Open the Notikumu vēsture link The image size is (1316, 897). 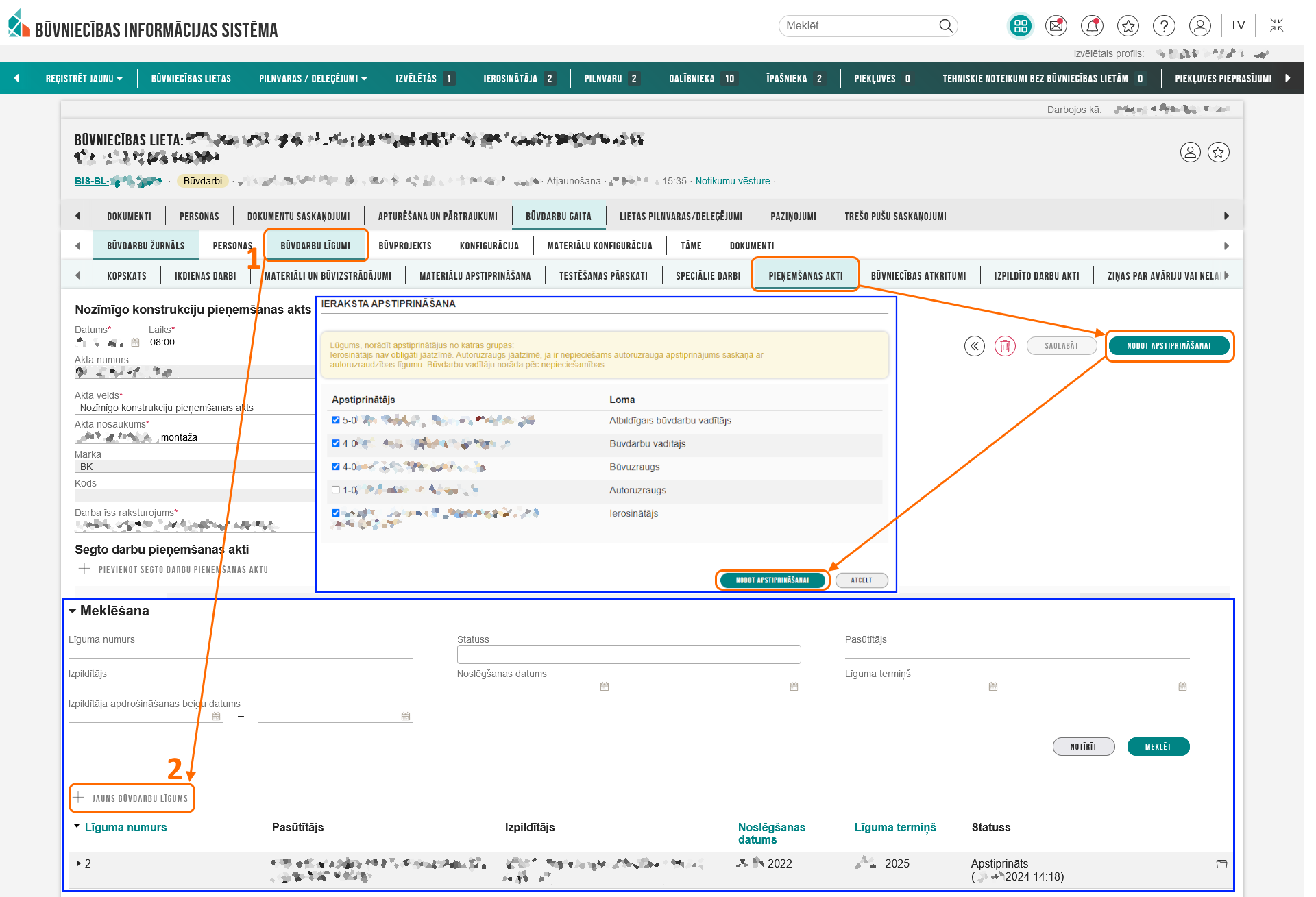pyautogui.click(x=733, y=181)
